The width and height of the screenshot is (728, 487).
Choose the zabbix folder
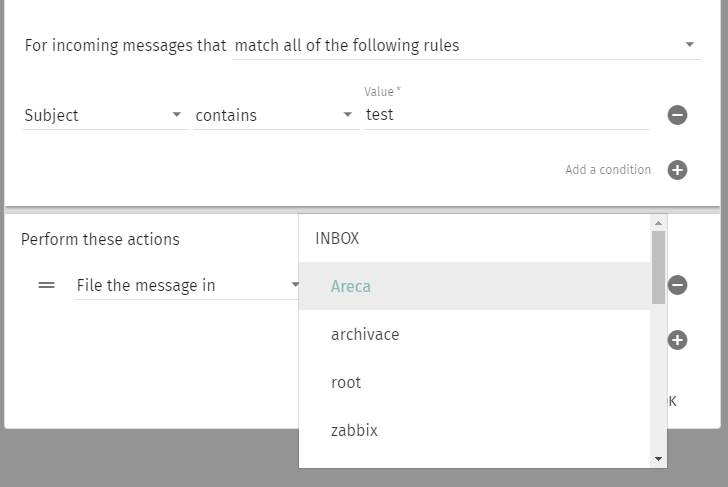pos(354,430)
